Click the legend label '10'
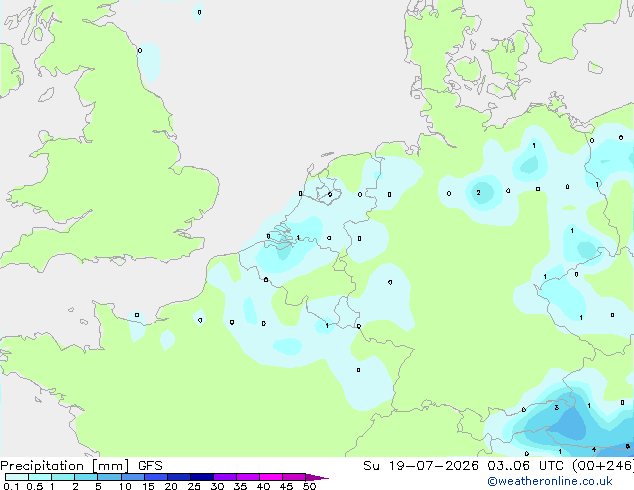 (125, 486)
